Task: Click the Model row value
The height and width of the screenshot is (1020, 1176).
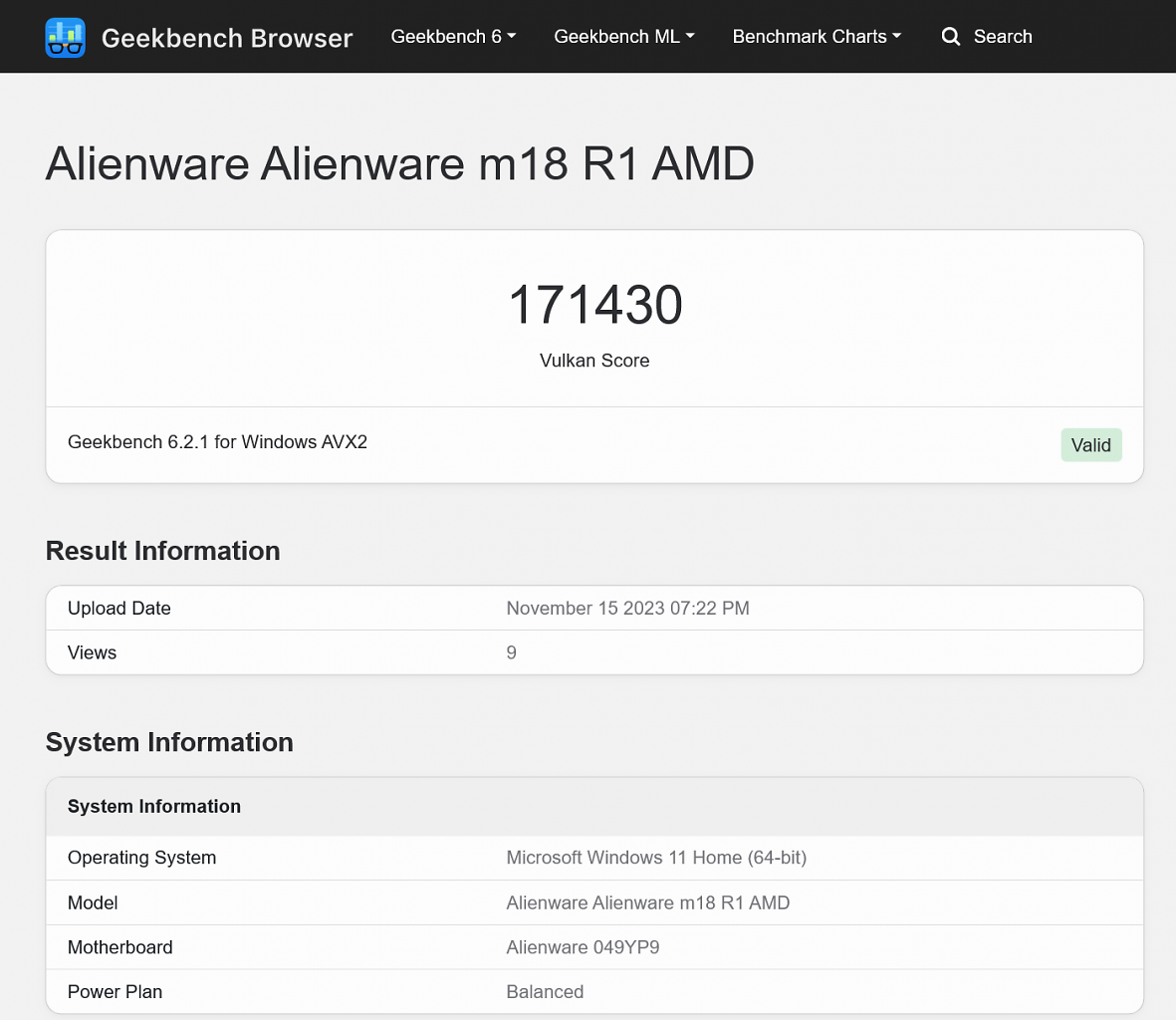Action: [648, 902]
